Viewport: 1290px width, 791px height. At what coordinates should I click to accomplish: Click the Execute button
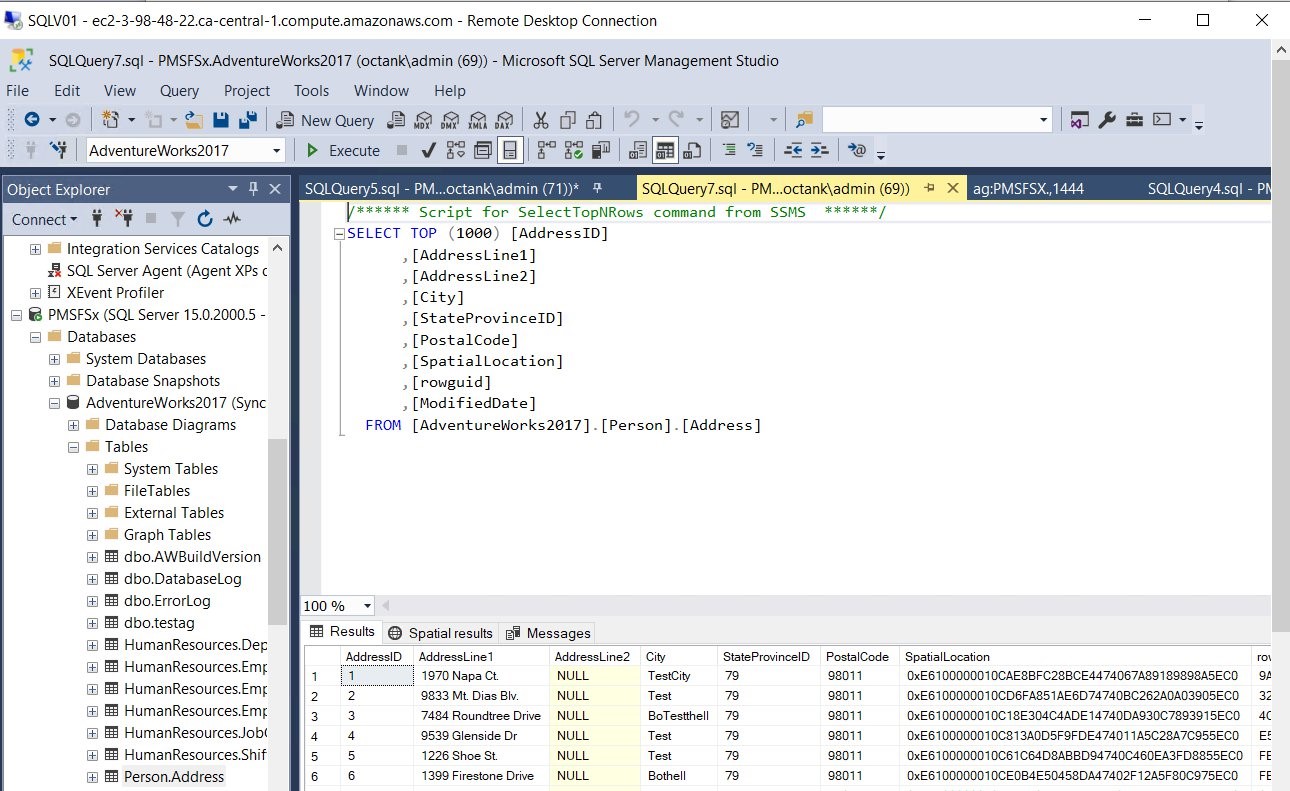tap(342, 151)
